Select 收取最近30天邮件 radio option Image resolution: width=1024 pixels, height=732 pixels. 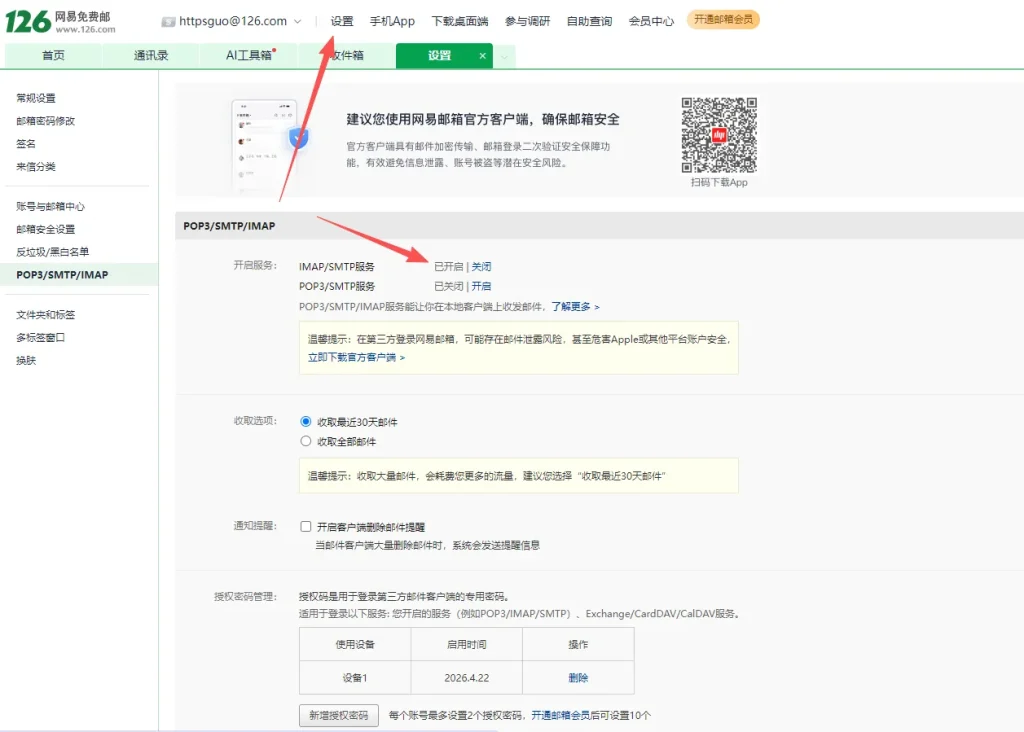click(x=306, y=422)
